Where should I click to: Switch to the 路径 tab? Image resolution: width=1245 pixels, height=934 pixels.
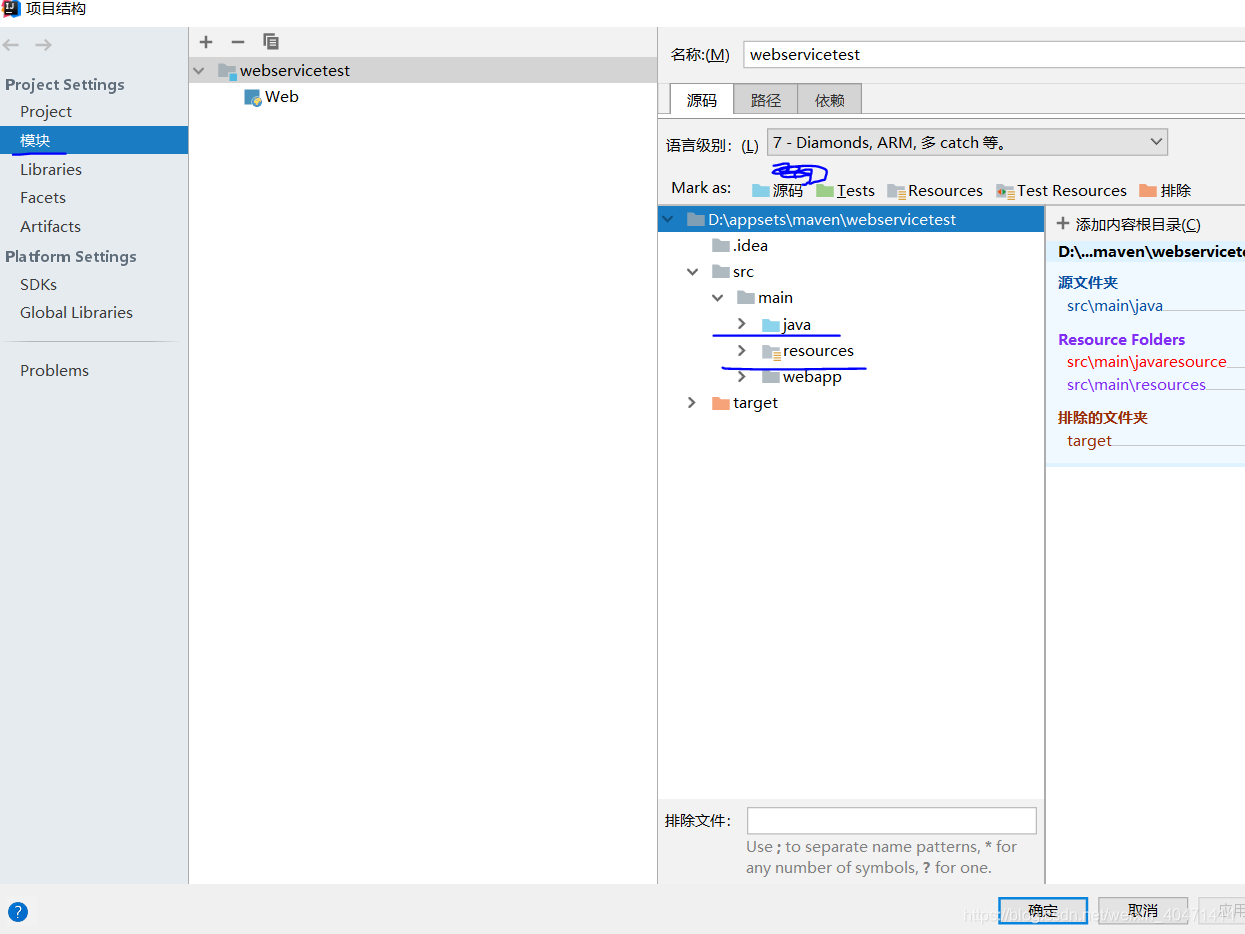pyautogui.click(x=766, y=100)
